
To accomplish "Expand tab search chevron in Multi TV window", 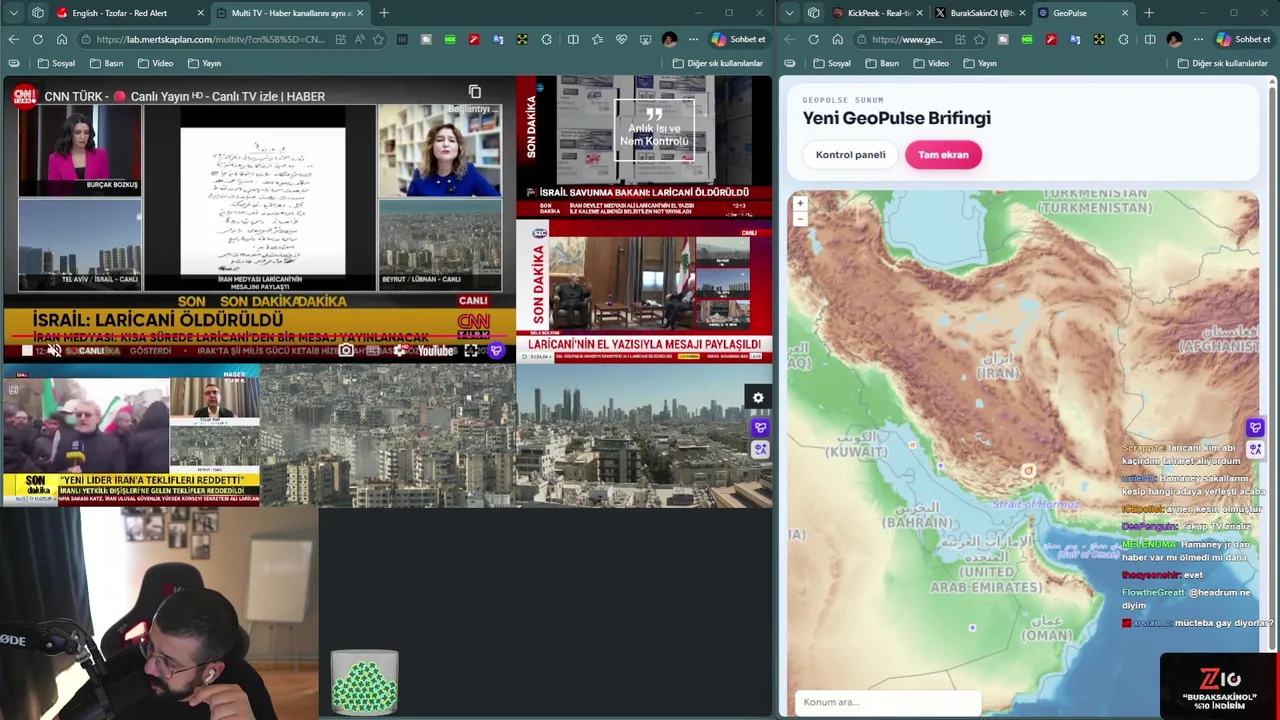I will 13,13.
